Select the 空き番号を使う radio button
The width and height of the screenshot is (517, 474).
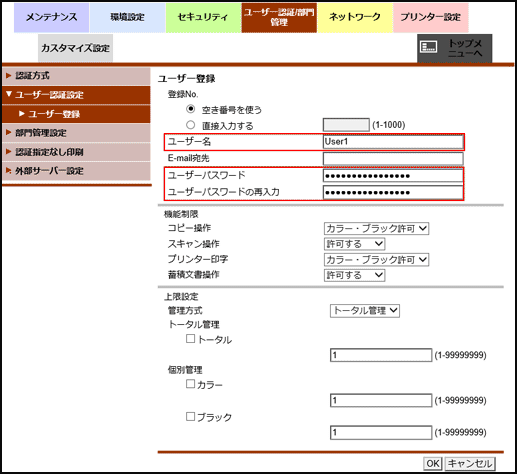tap(190, 109)
